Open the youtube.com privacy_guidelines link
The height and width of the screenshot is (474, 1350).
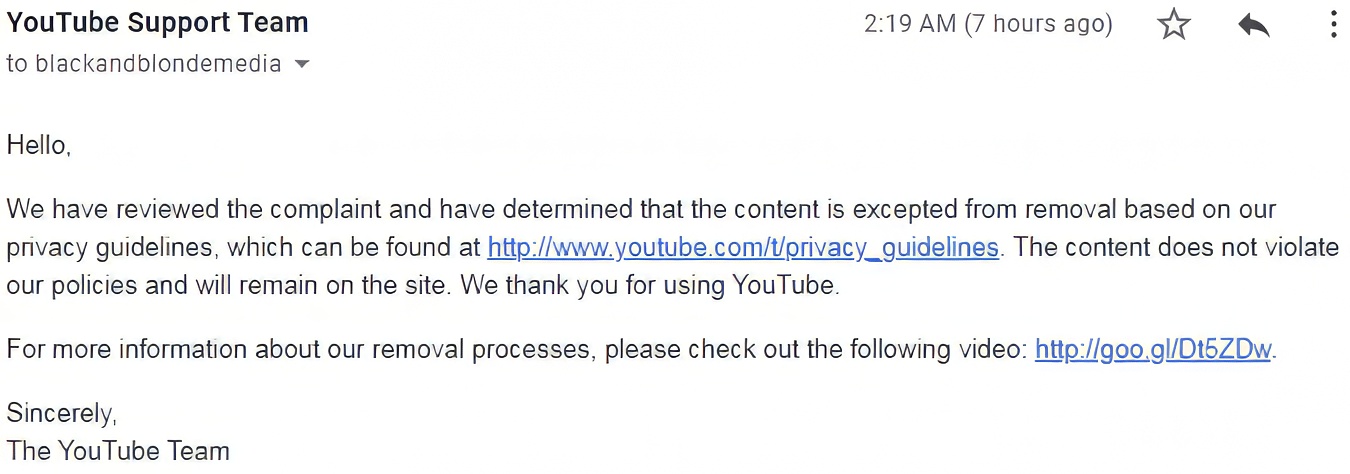click(x=743, y=247)
